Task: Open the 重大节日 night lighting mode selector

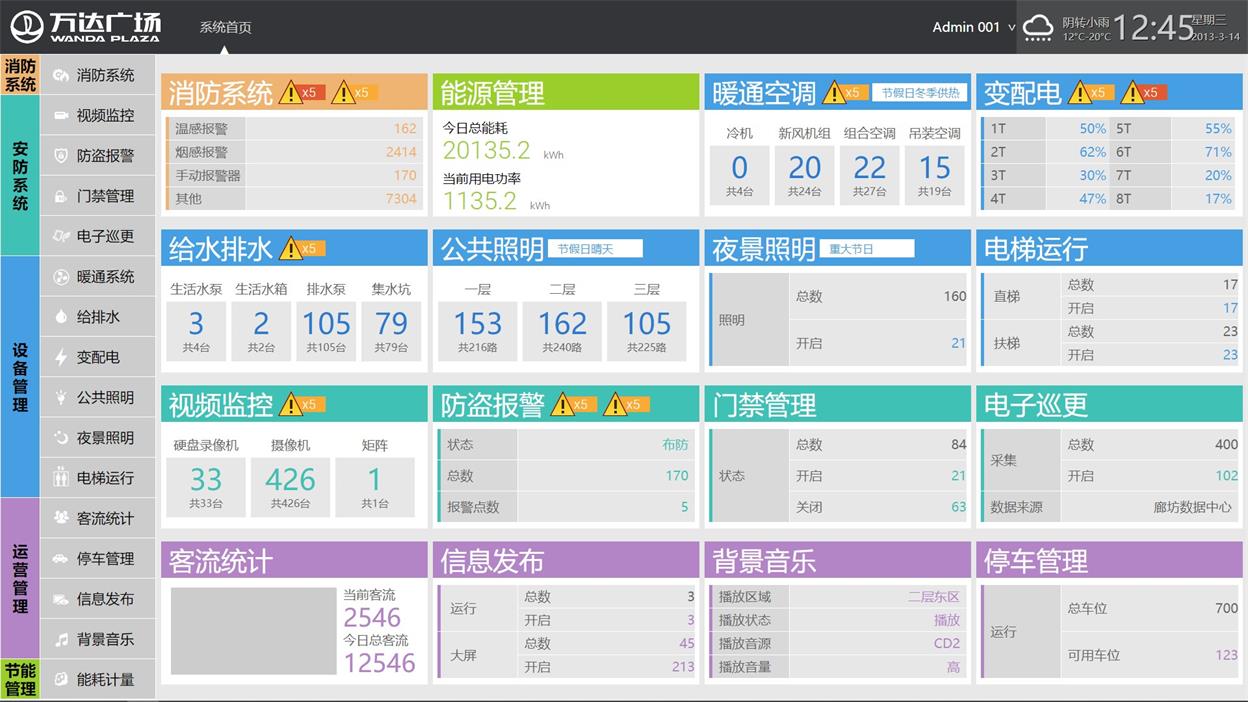Action: point(866,249)
